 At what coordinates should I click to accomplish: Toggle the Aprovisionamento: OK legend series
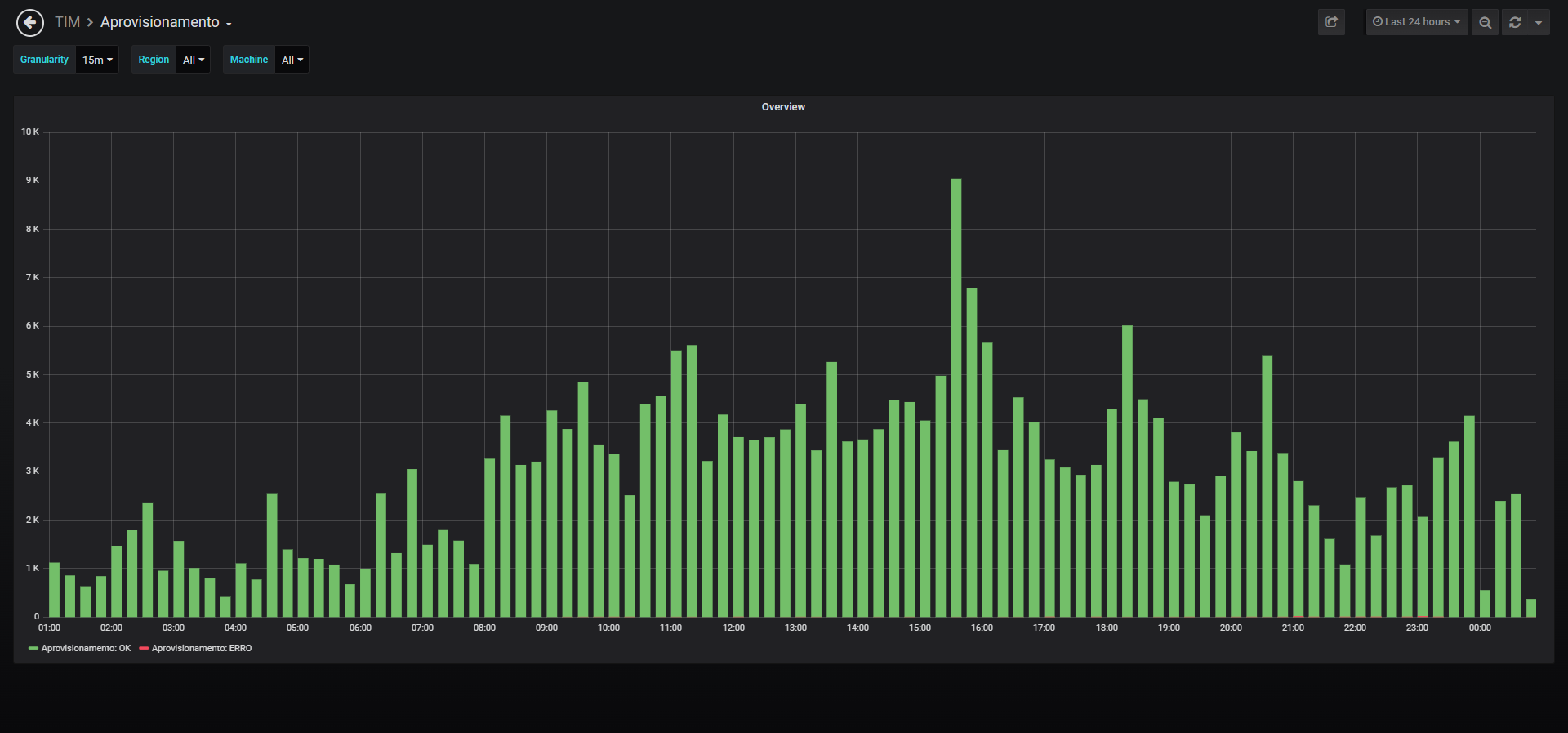click(x=86, y=648)
